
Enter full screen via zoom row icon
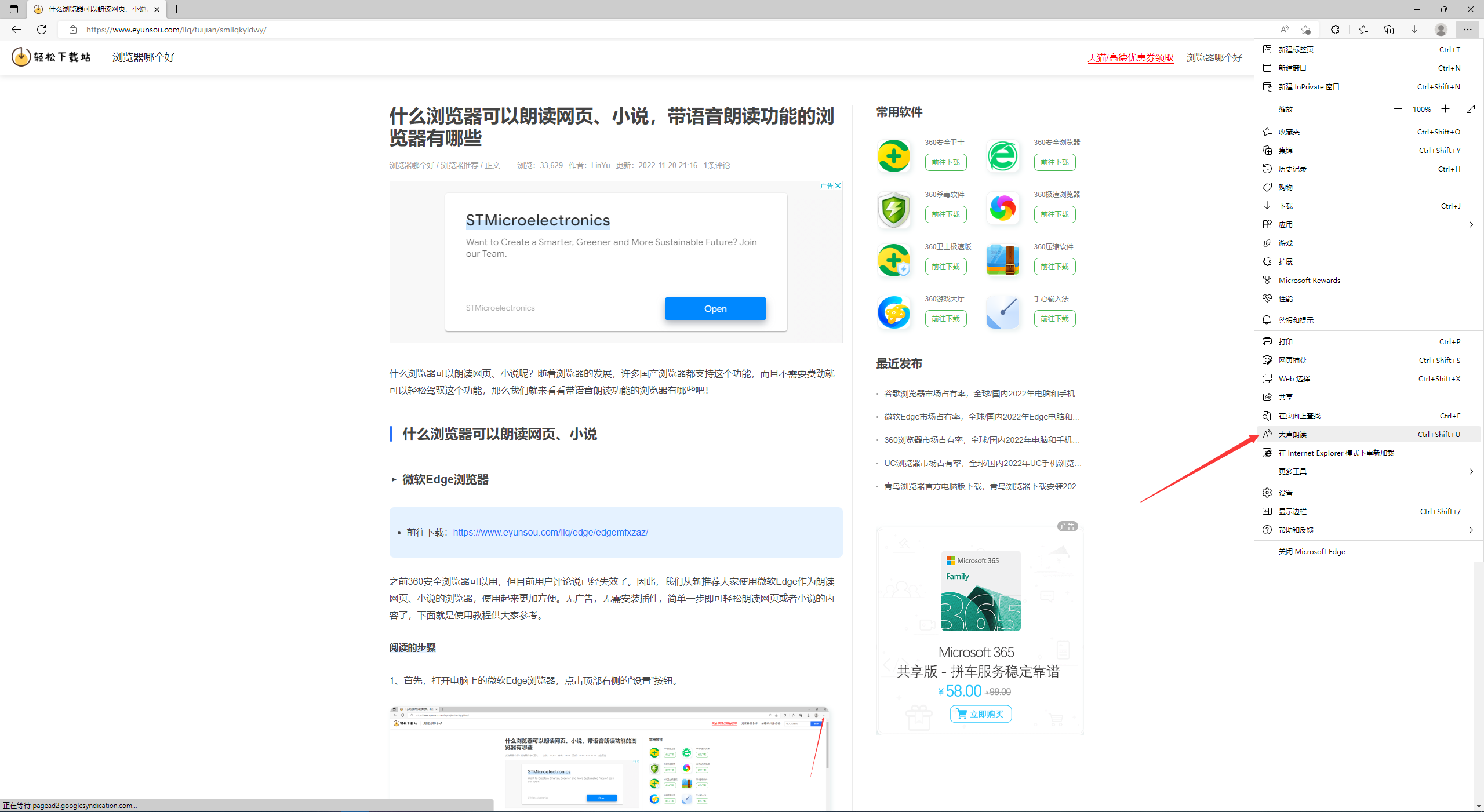[1471, 109]
